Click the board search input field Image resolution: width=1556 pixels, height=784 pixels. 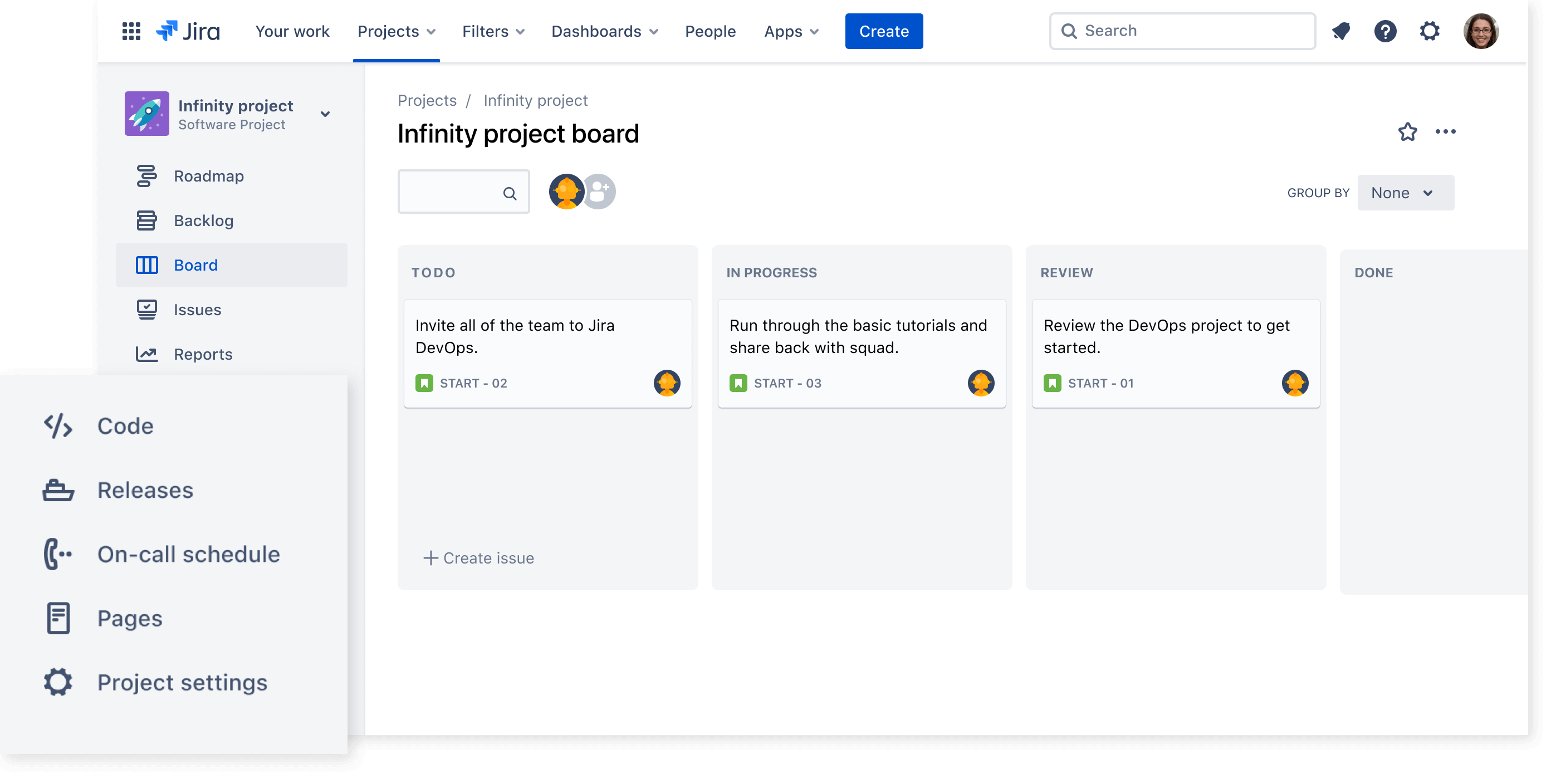[x=463, y=192]
